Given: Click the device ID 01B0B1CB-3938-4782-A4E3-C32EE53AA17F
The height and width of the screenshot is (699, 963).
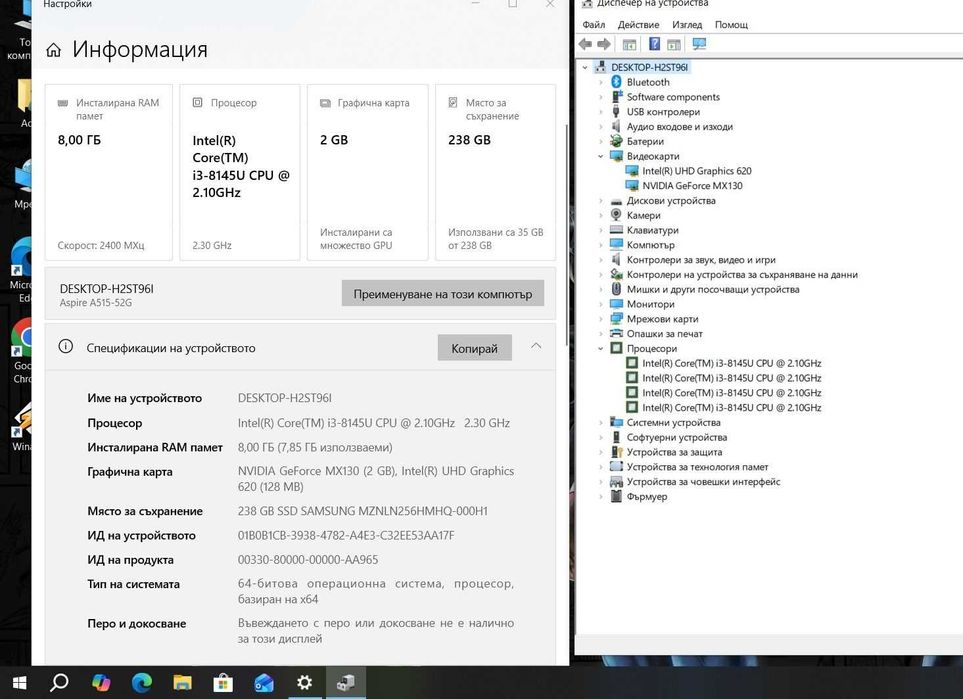Looking at the screenshot, I should [x=346, y=536].
